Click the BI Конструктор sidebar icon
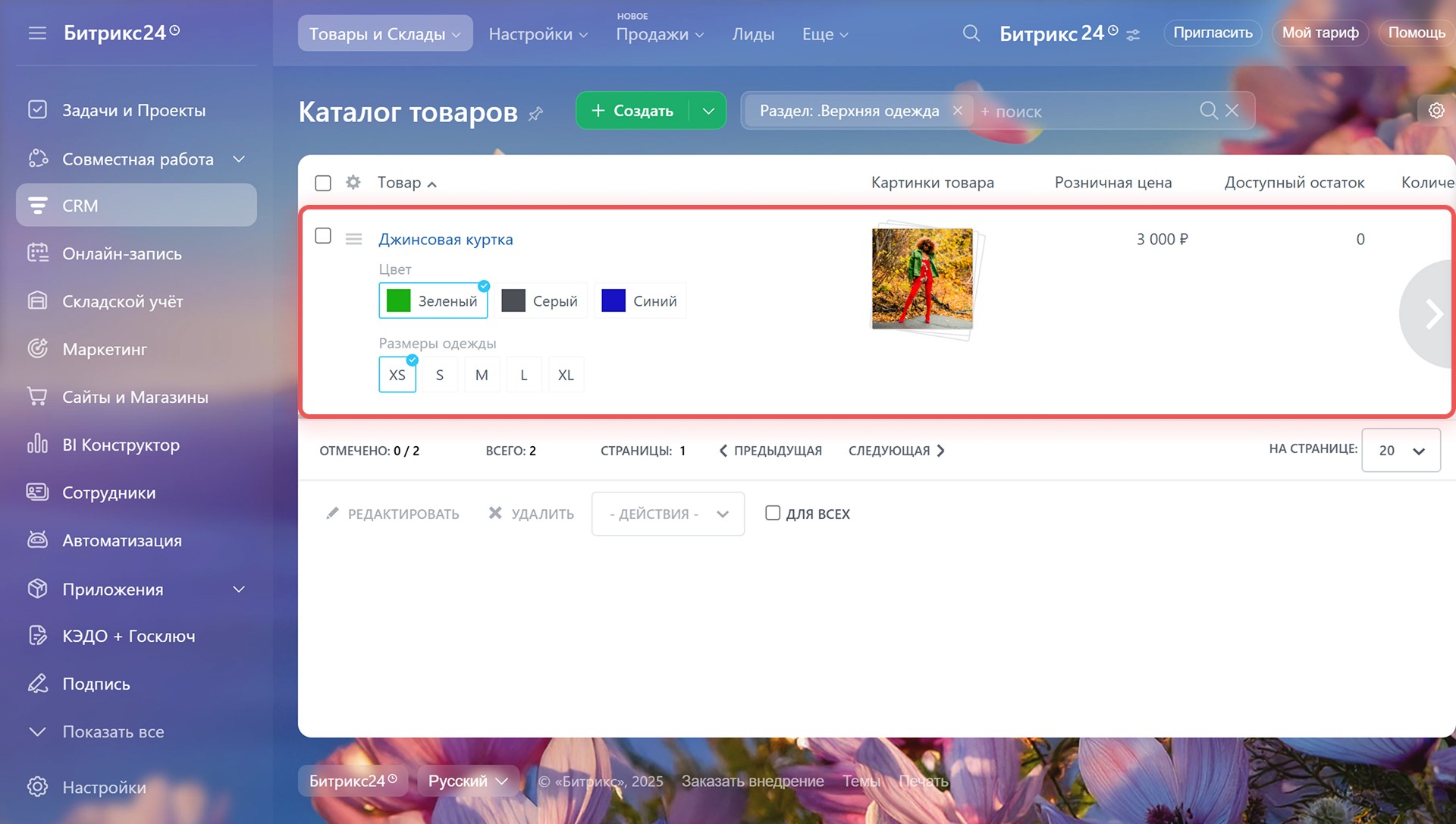The height and width of the screenshot is (824, 1456). (x=37, y=445)
